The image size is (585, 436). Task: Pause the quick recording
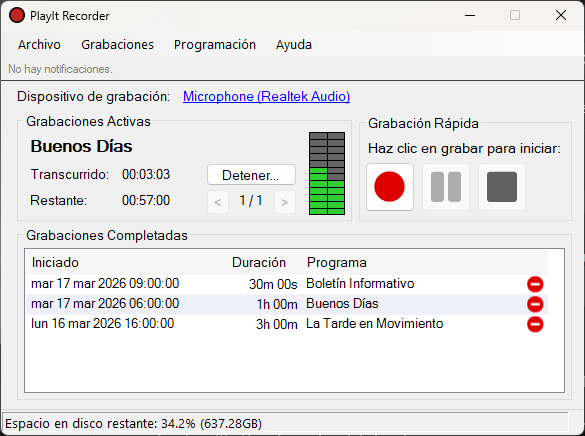tap(446, 187)
